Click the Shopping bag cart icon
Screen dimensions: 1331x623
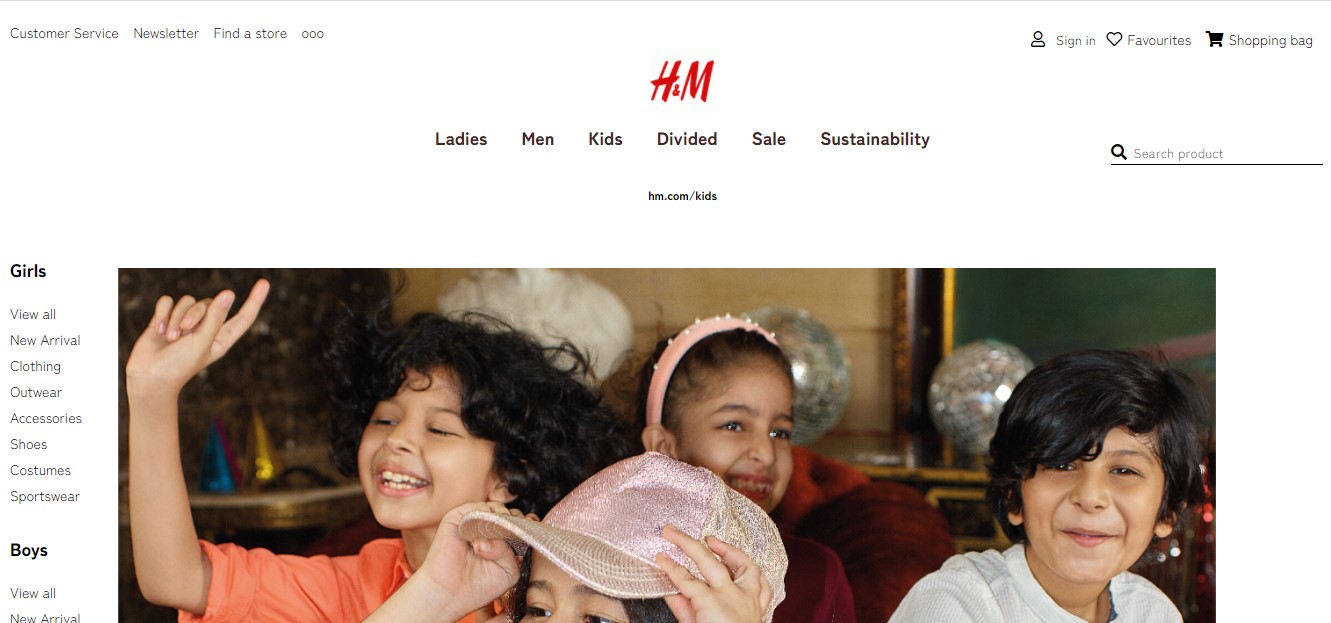point(1214,39)
